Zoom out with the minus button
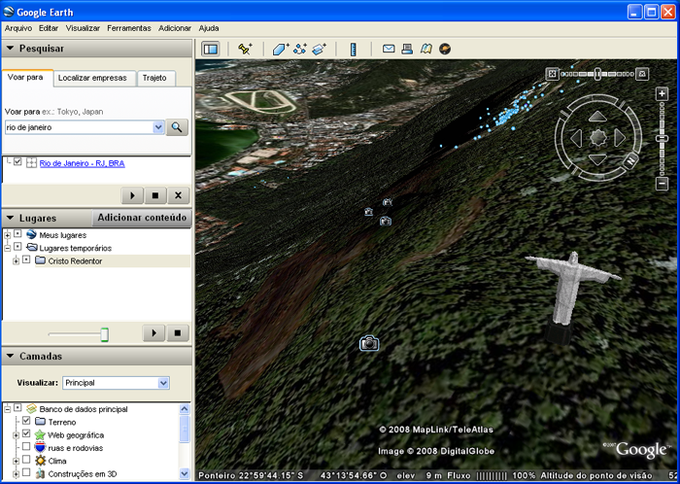680x484 pixels. coord(662,184)
